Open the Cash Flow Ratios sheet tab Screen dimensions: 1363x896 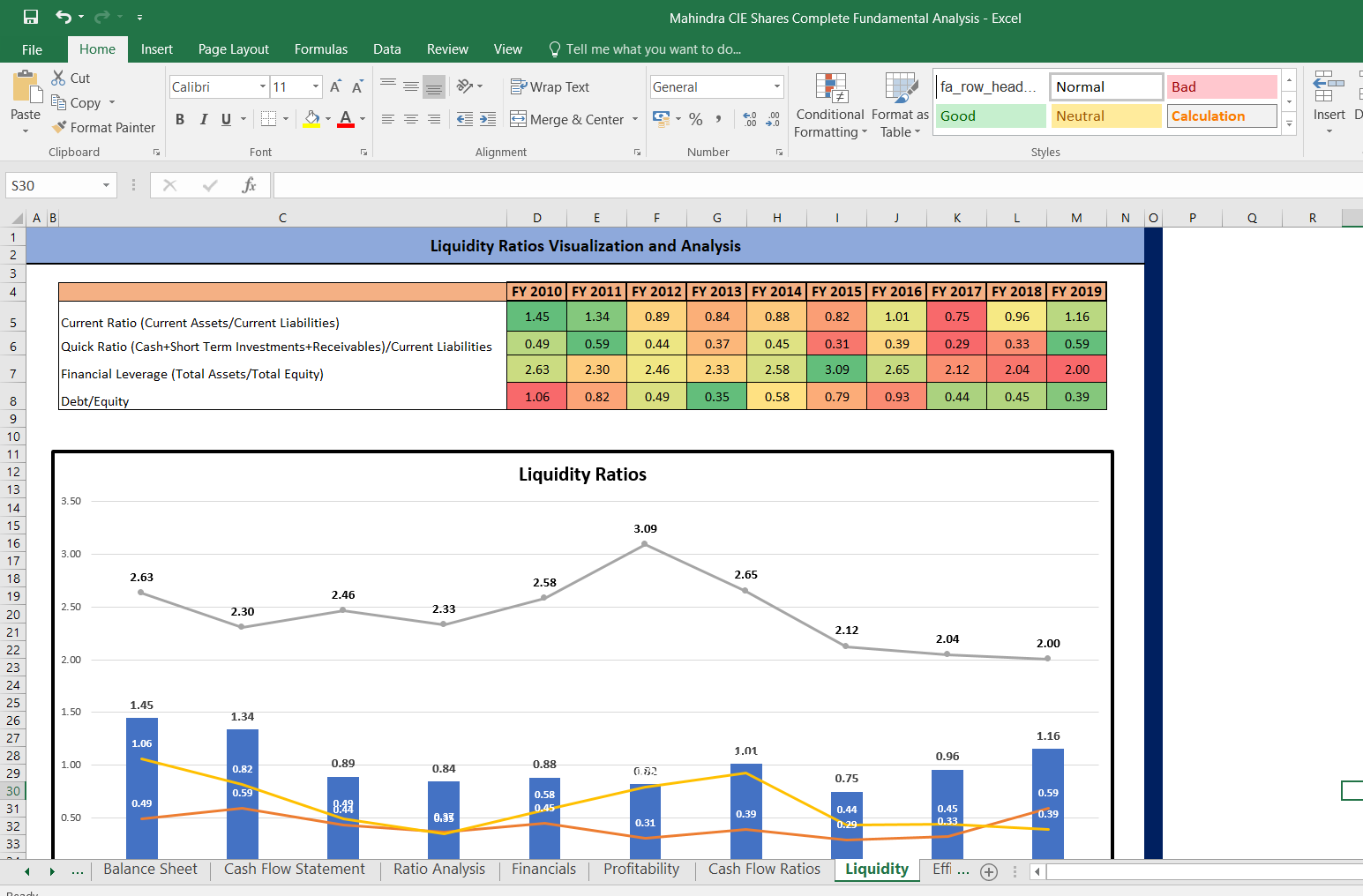click(x=764, y=869)
